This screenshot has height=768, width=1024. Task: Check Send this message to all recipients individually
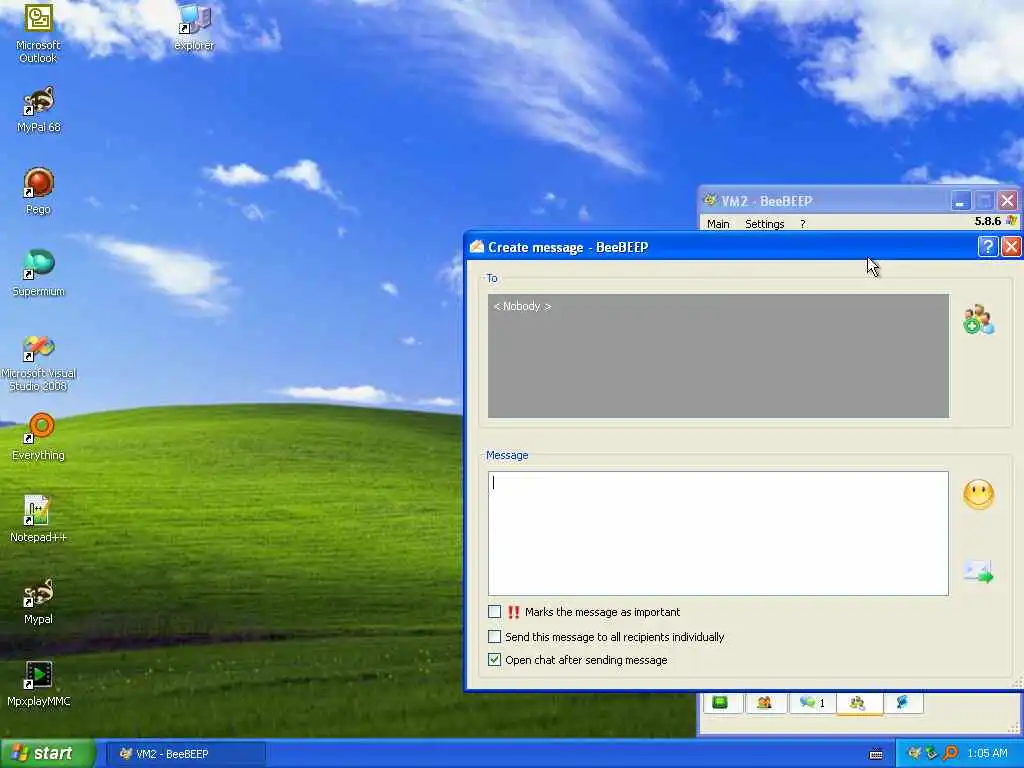[494, 637]
